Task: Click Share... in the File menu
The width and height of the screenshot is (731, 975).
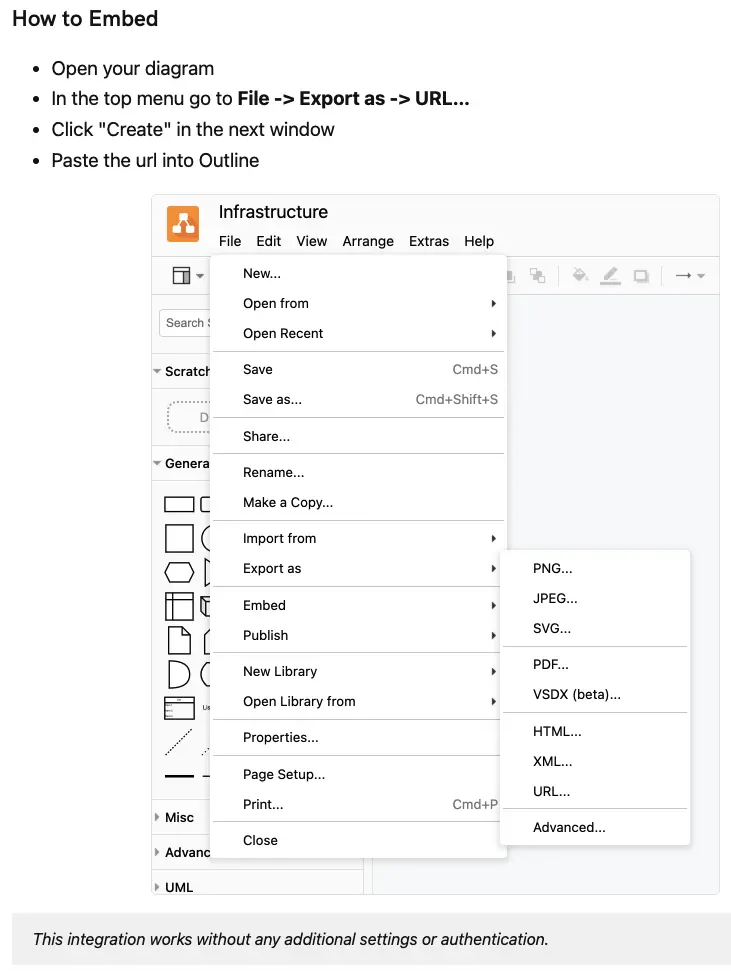Action: click(266, 436)
